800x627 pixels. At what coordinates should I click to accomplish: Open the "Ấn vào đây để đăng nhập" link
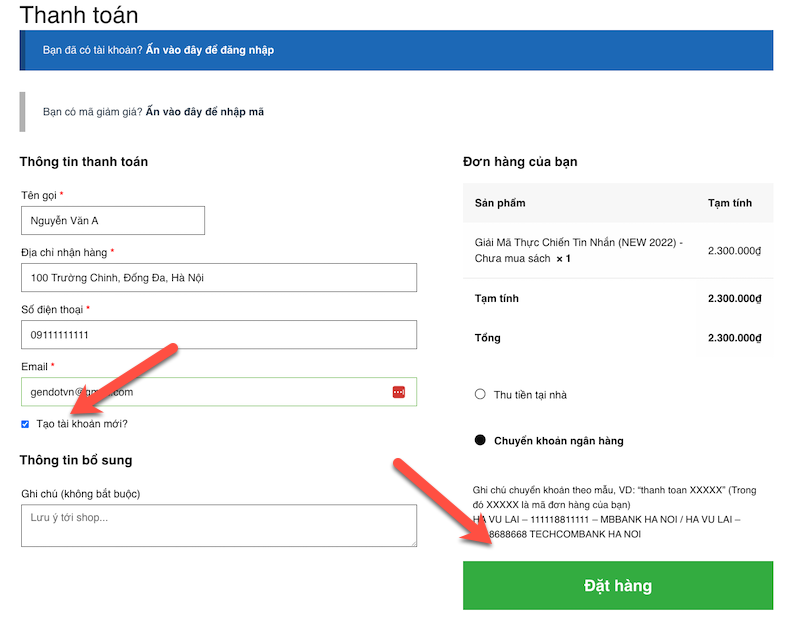click(210, 50)
